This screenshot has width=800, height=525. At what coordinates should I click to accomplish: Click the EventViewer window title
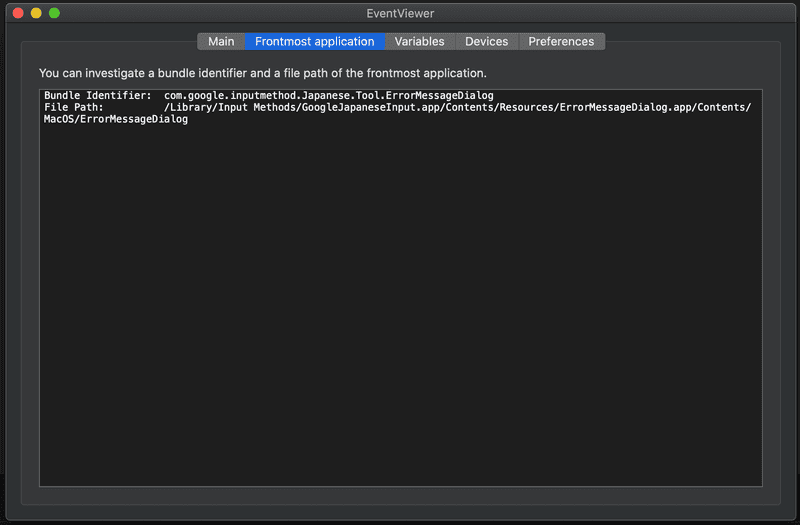pyautogui.click(x=400, y=14)
